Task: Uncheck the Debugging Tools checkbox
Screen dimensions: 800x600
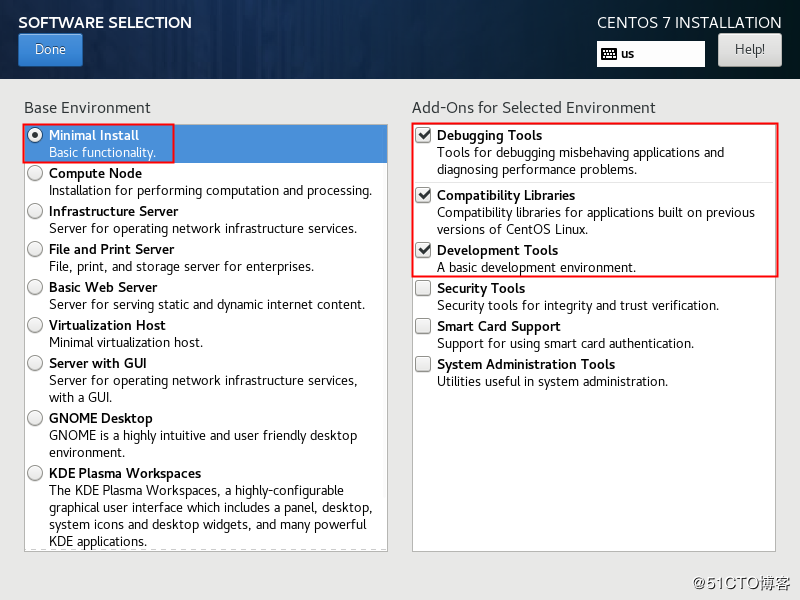Action: click(423, 135)
